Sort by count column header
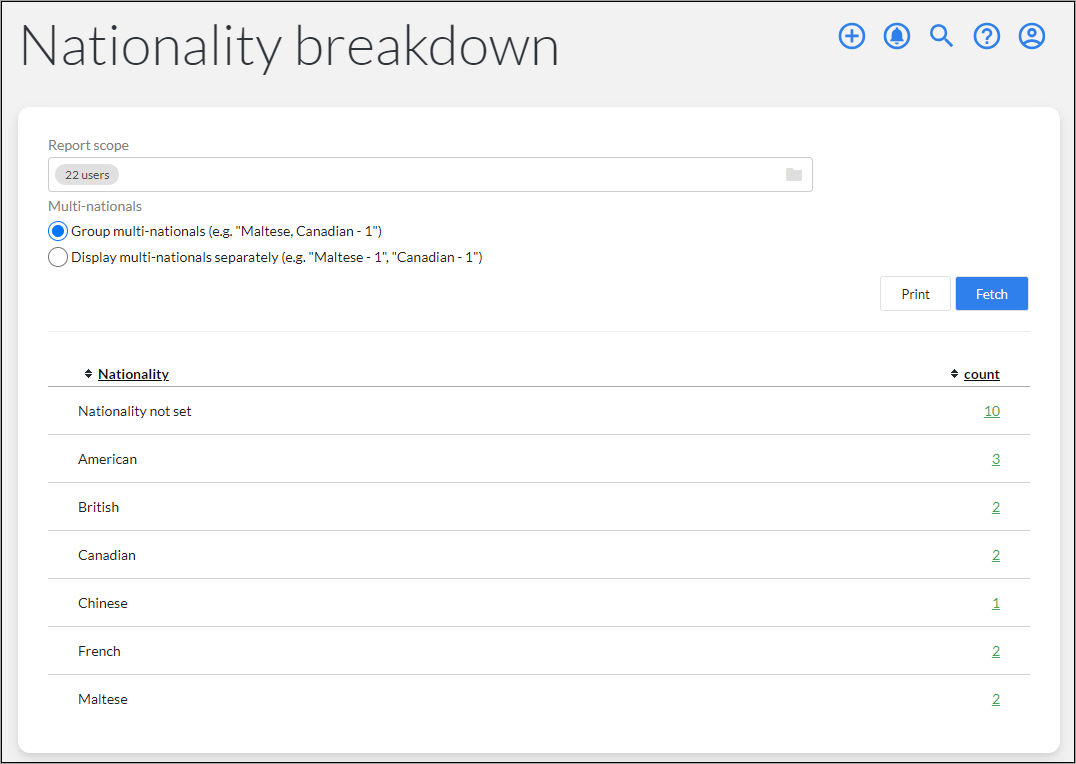Screen dimensions: 1076x764 (981, 374)
